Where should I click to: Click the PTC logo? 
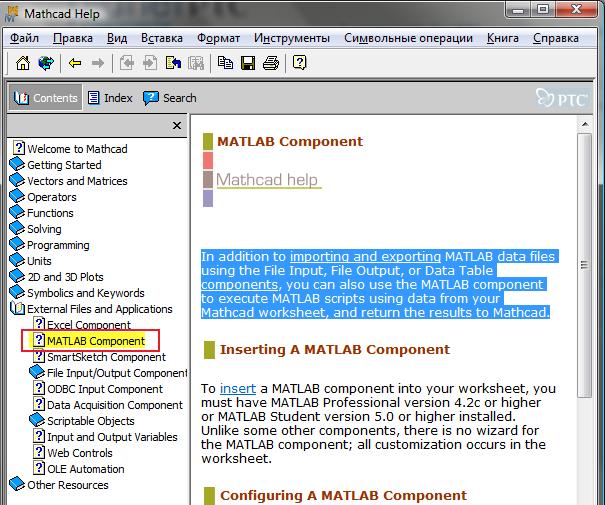pyautogui.click(x=562, y=98)
